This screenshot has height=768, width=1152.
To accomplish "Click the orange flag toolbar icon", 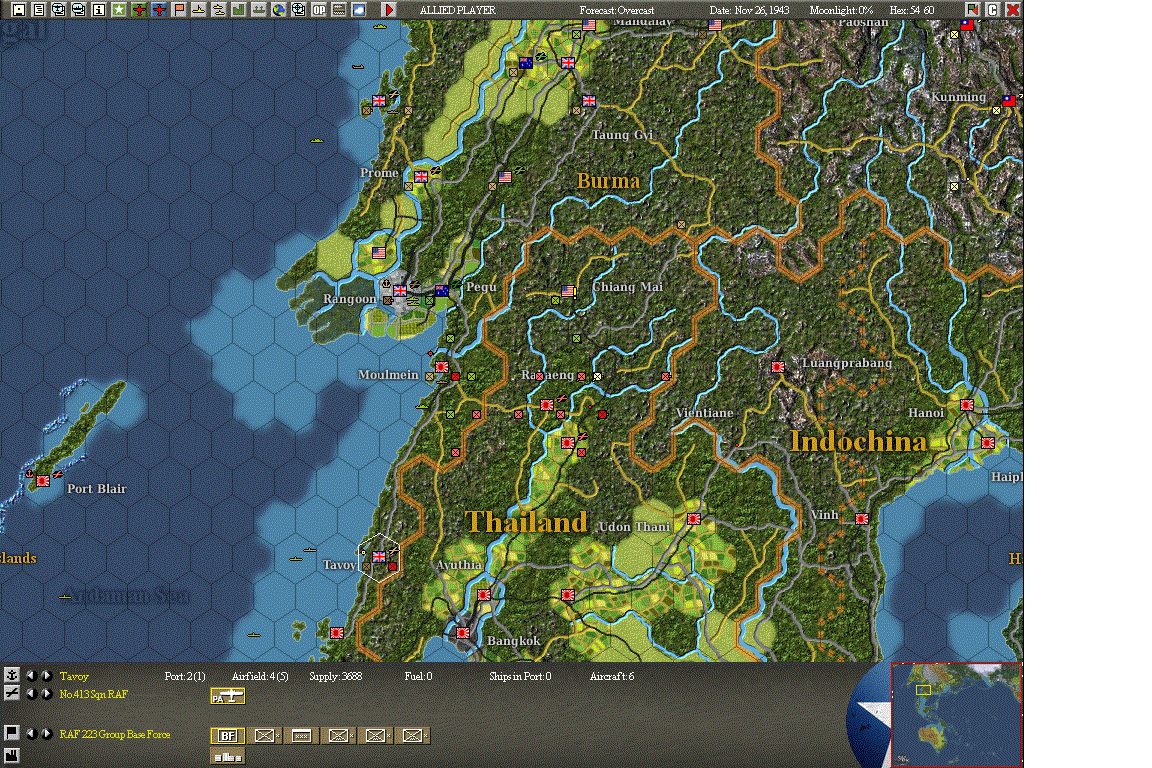I will (179, 10).
